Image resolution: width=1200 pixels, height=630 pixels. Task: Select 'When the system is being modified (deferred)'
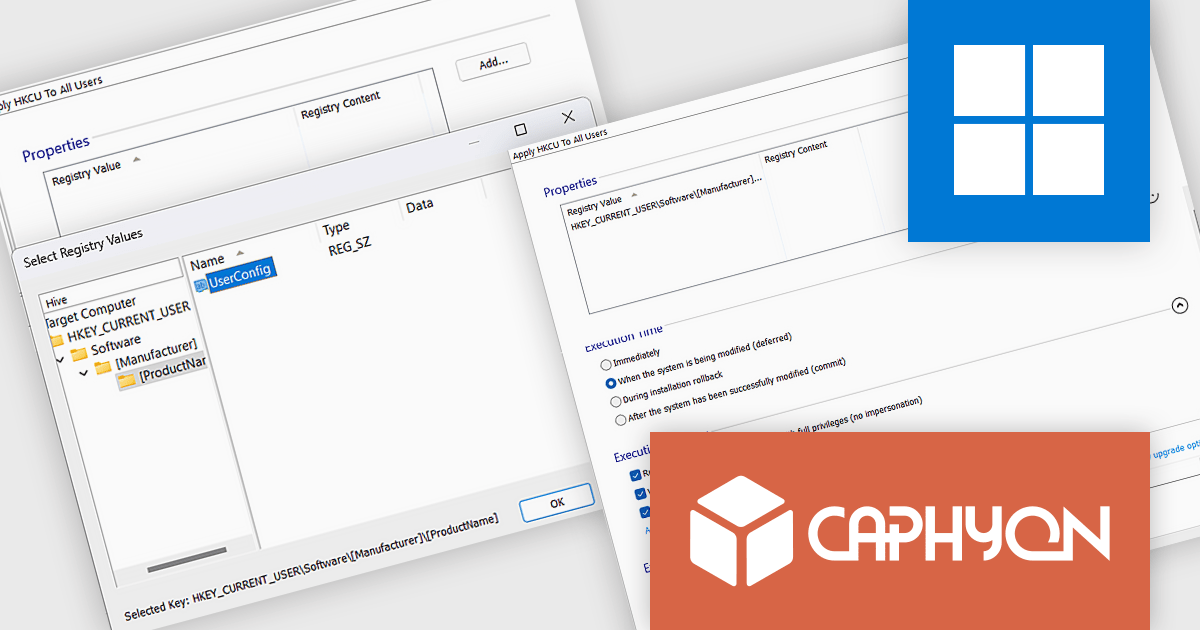coord(611,383)
